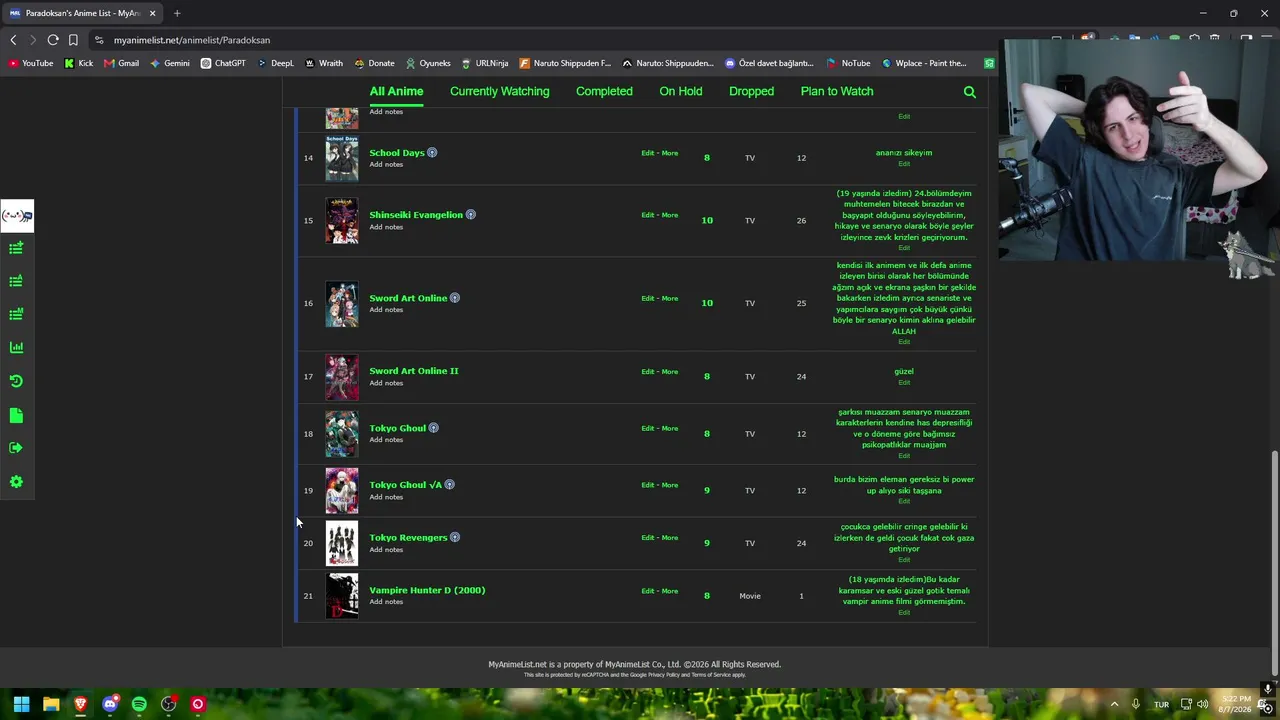Open the Shinseiki Evangelion title link
Screen dimensions: 1280x720
pyautogui.click(x=416, y=215)
